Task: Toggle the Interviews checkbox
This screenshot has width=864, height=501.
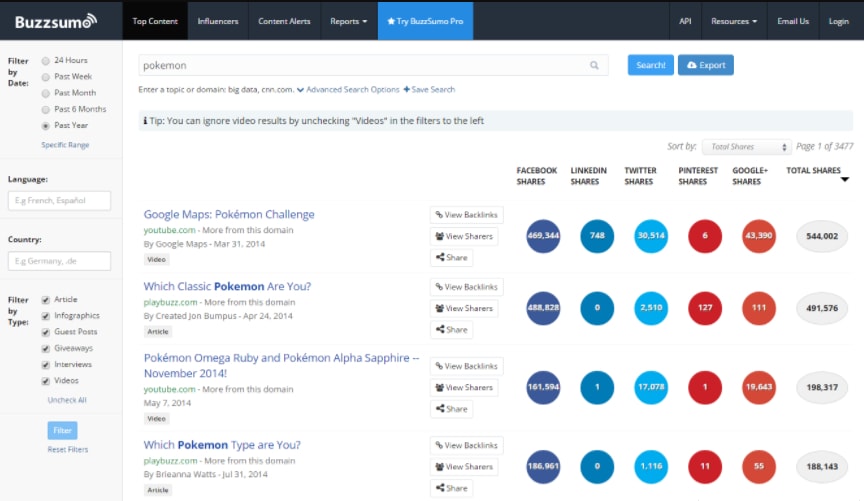Action: pos(46,365)
